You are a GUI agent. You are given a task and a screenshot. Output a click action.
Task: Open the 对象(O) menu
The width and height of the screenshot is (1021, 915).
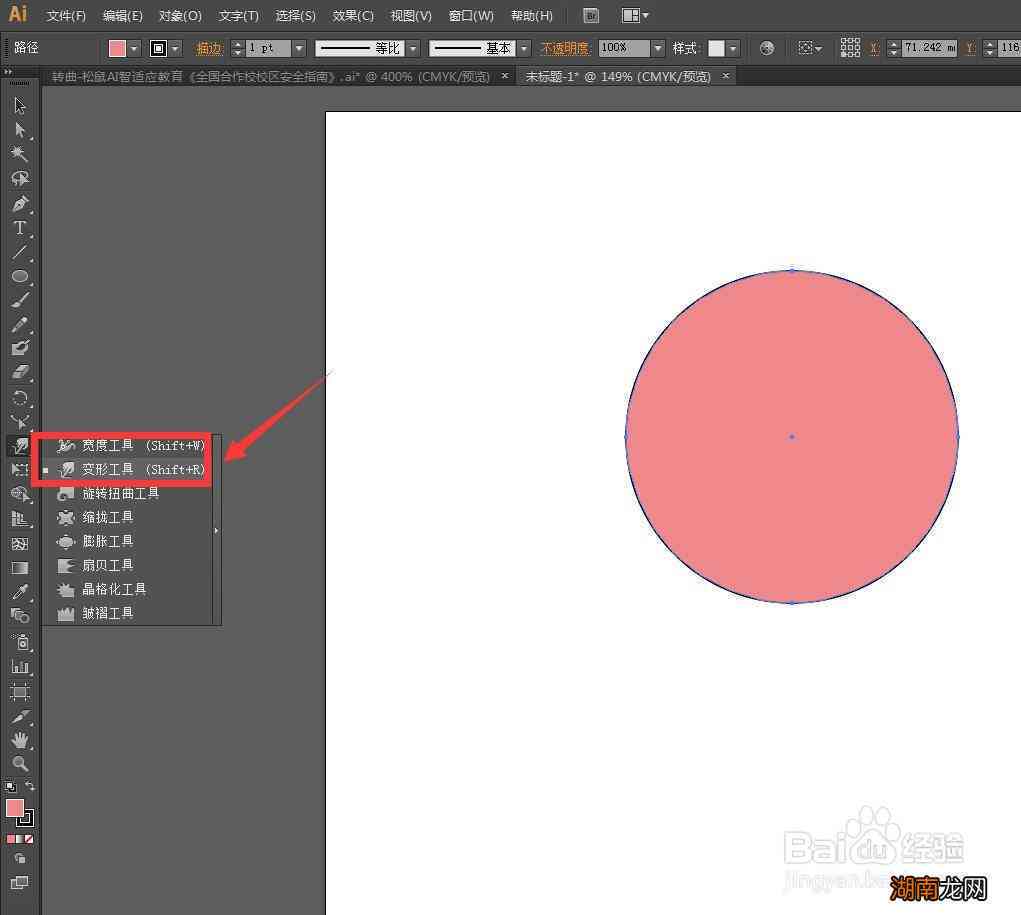click(x=180, y=16)
